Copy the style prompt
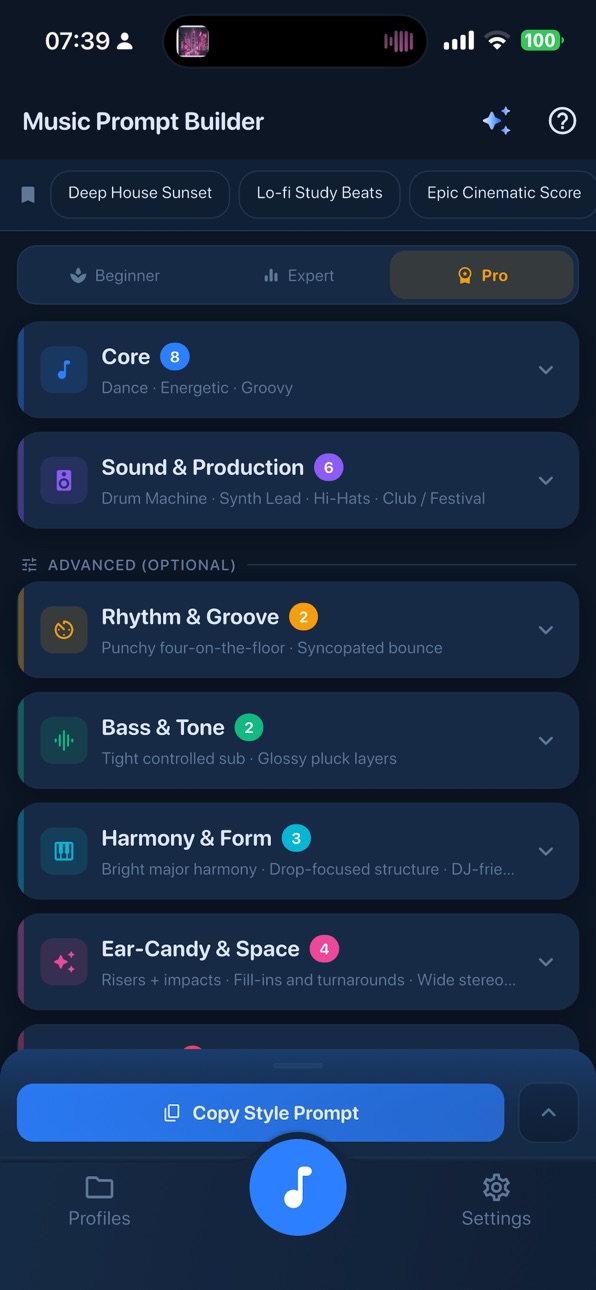 [x=260, y=1113]
